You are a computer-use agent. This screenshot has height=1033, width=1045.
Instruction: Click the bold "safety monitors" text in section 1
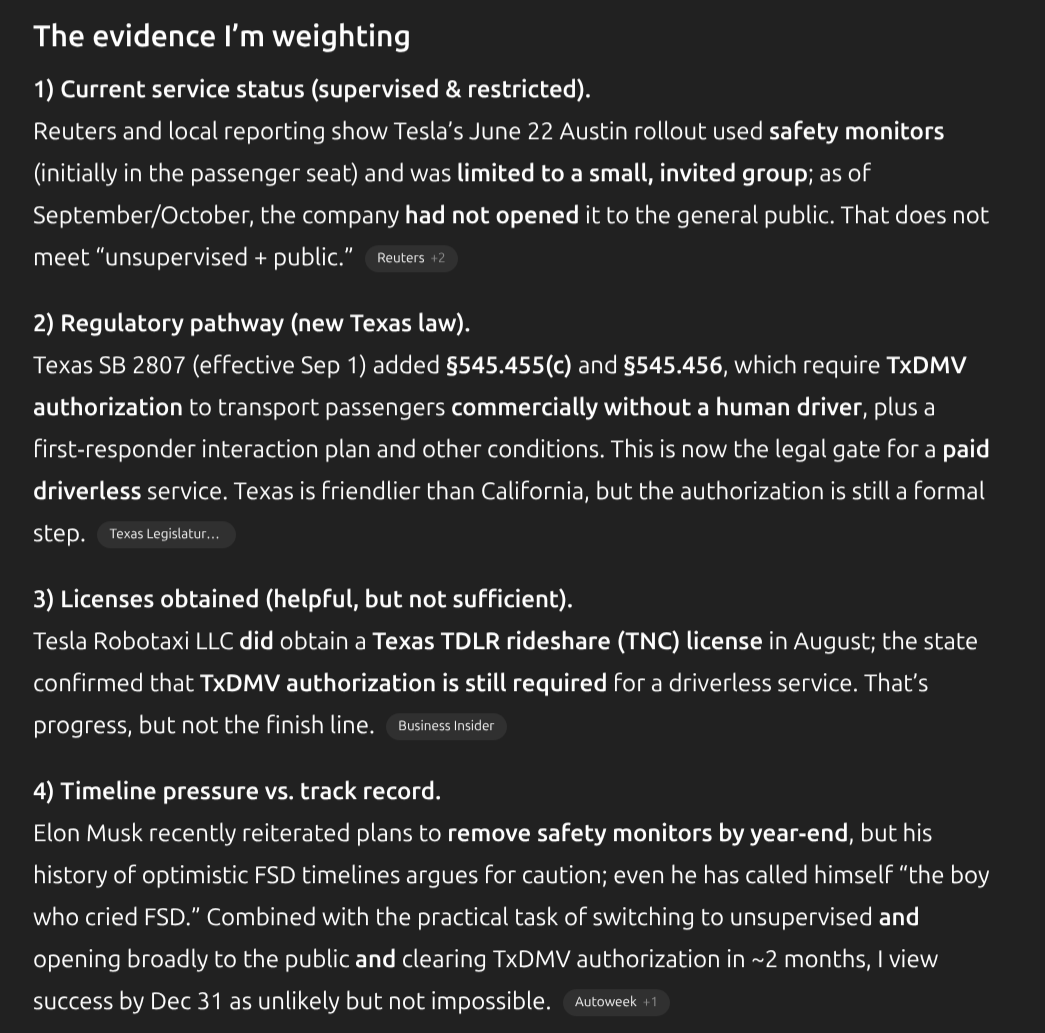856,131
